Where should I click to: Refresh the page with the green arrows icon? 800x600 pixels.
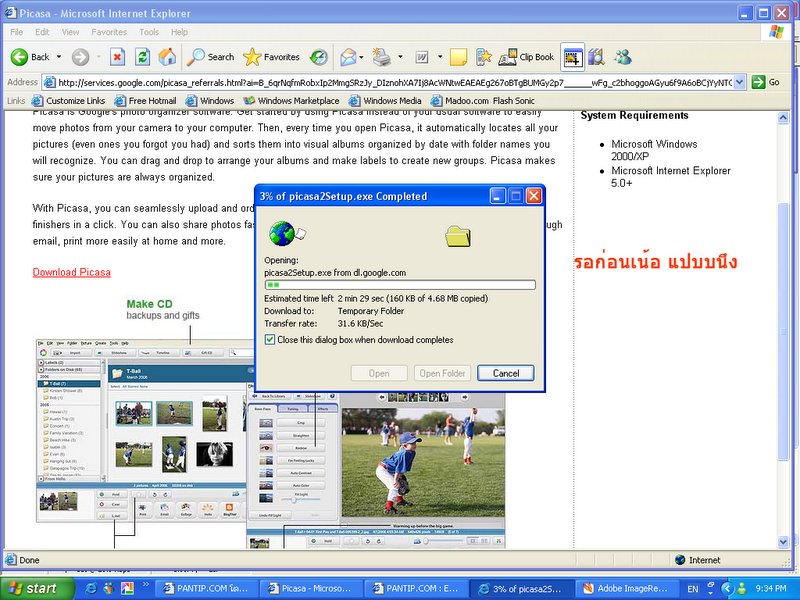[142, 57]
